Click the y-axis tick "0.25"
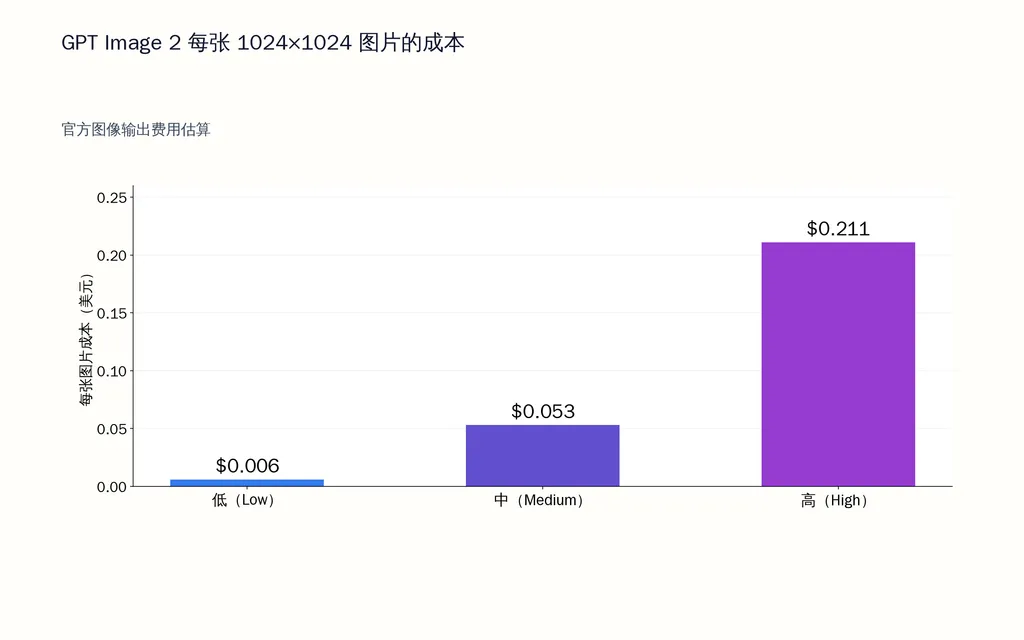 pos(112,198)
